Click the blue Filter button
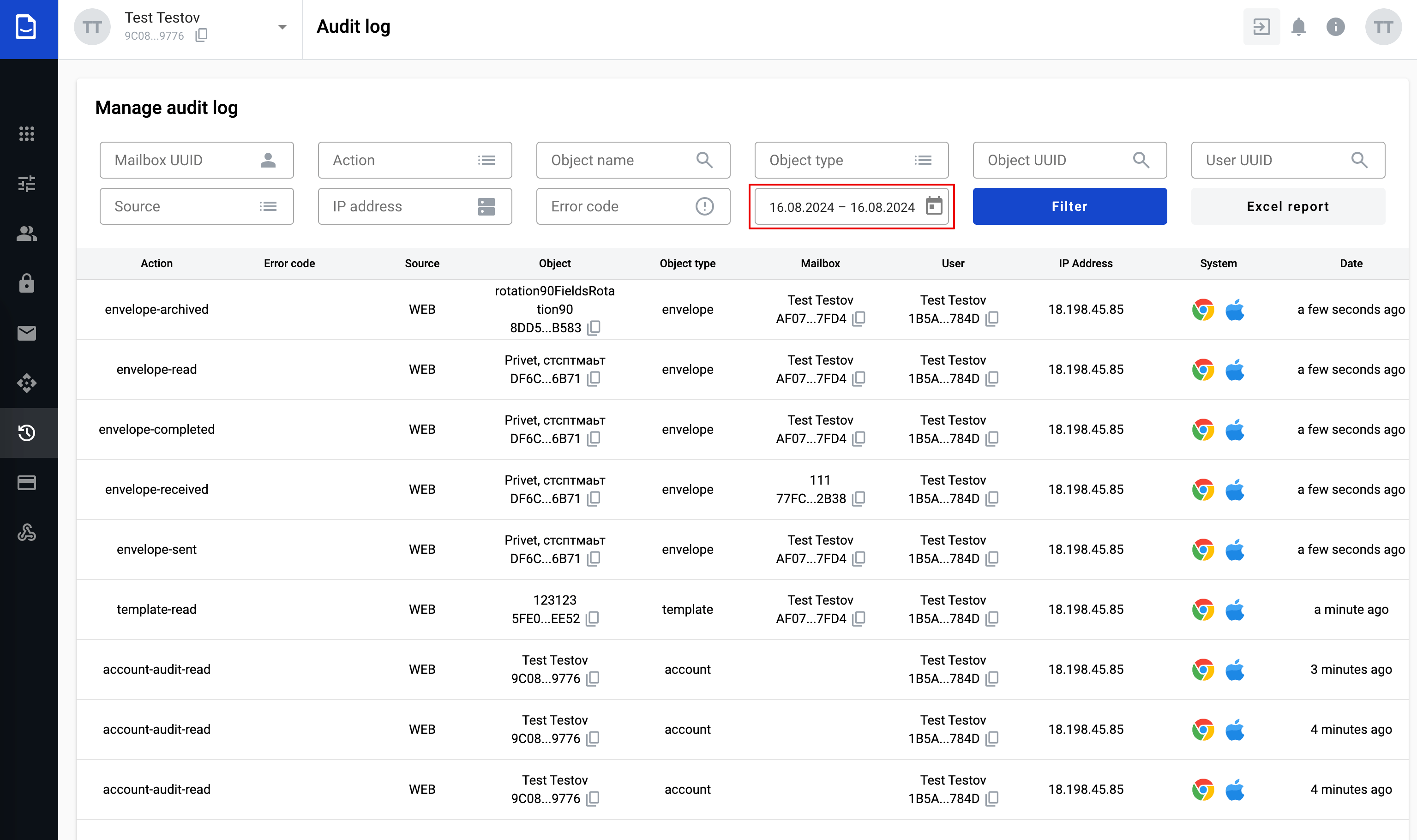The width and height of the screenshot is (1417, 840). pos(1069,206)
